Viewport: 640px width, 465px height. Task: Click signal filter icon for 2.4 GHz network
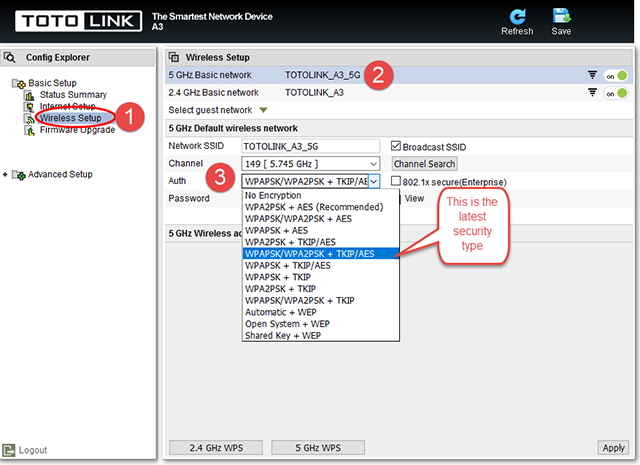coord(592,93)
